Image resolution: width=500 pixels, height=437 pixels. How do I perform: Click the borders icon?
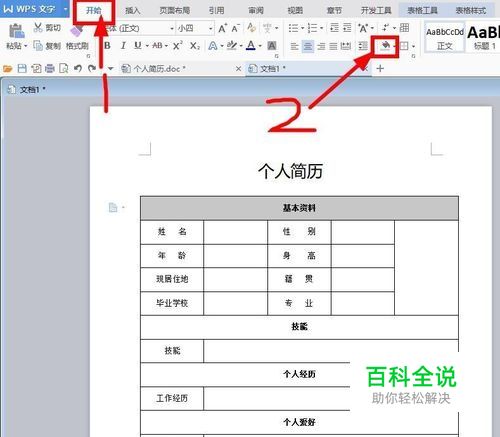point(404,46)
